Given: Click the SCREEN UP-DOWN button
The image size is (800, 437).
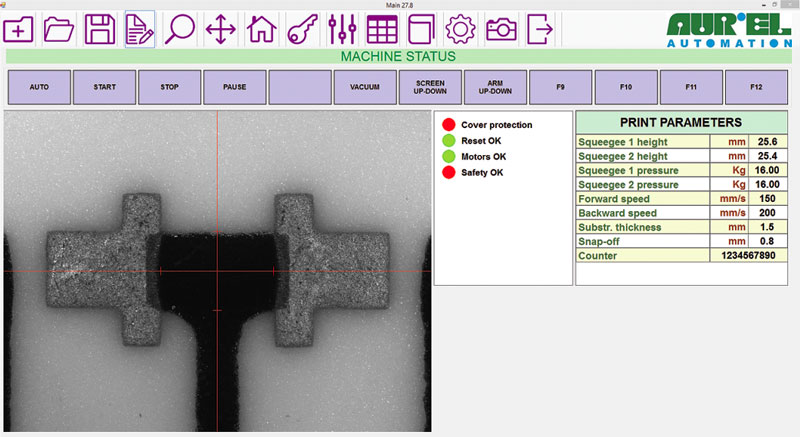Looking at the screenshot, I should 430,87.
